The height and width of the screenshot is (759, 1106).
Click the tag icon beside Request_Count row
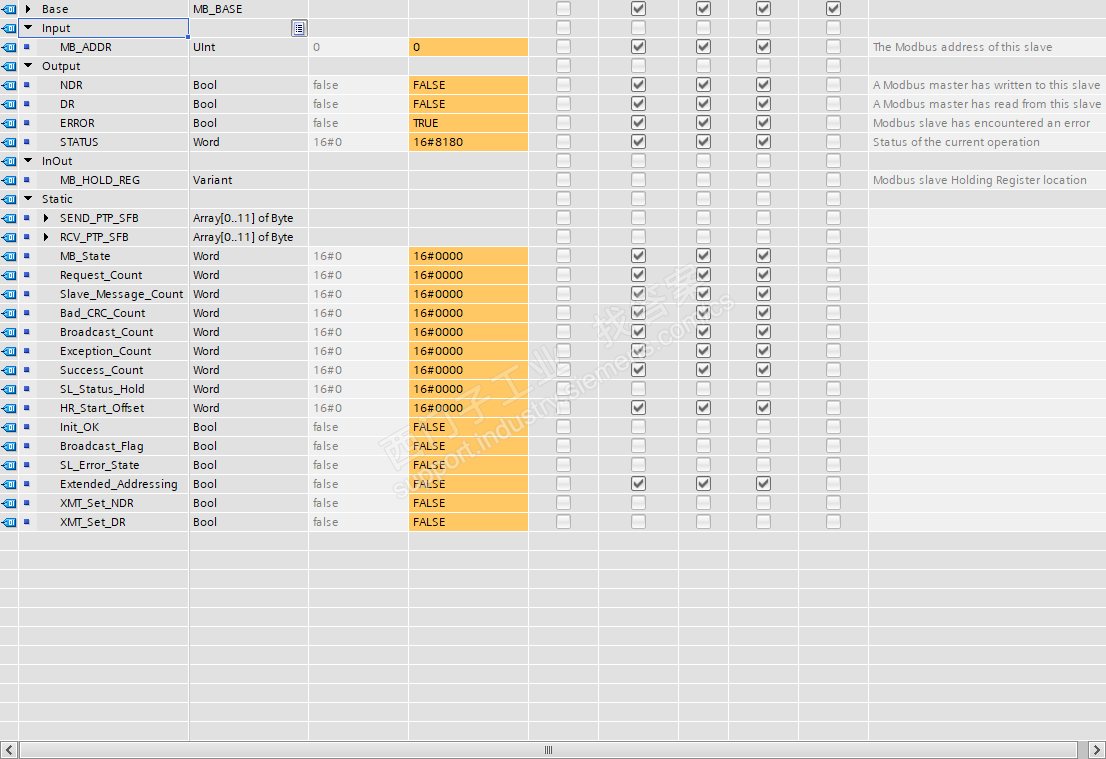point(9,276)
